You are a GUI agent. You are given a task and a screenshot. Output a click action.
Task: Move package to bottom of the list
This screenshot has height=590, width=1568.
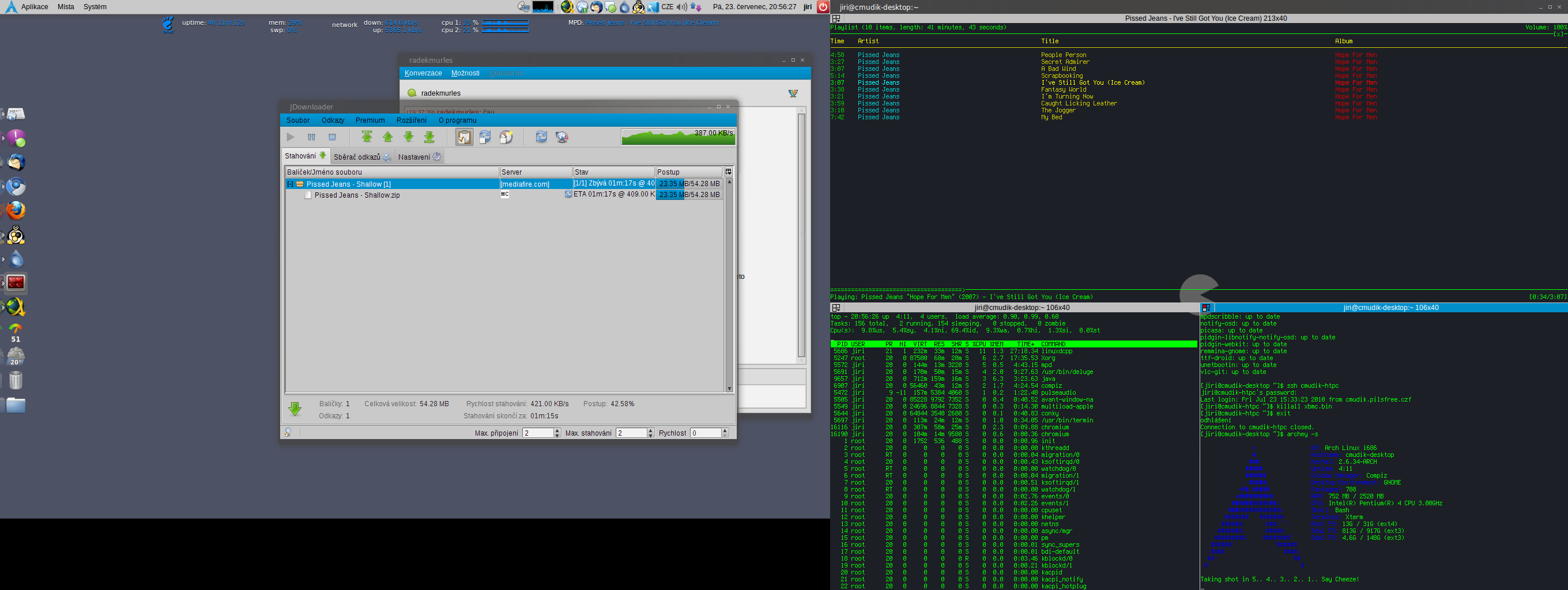coord(429,138)
